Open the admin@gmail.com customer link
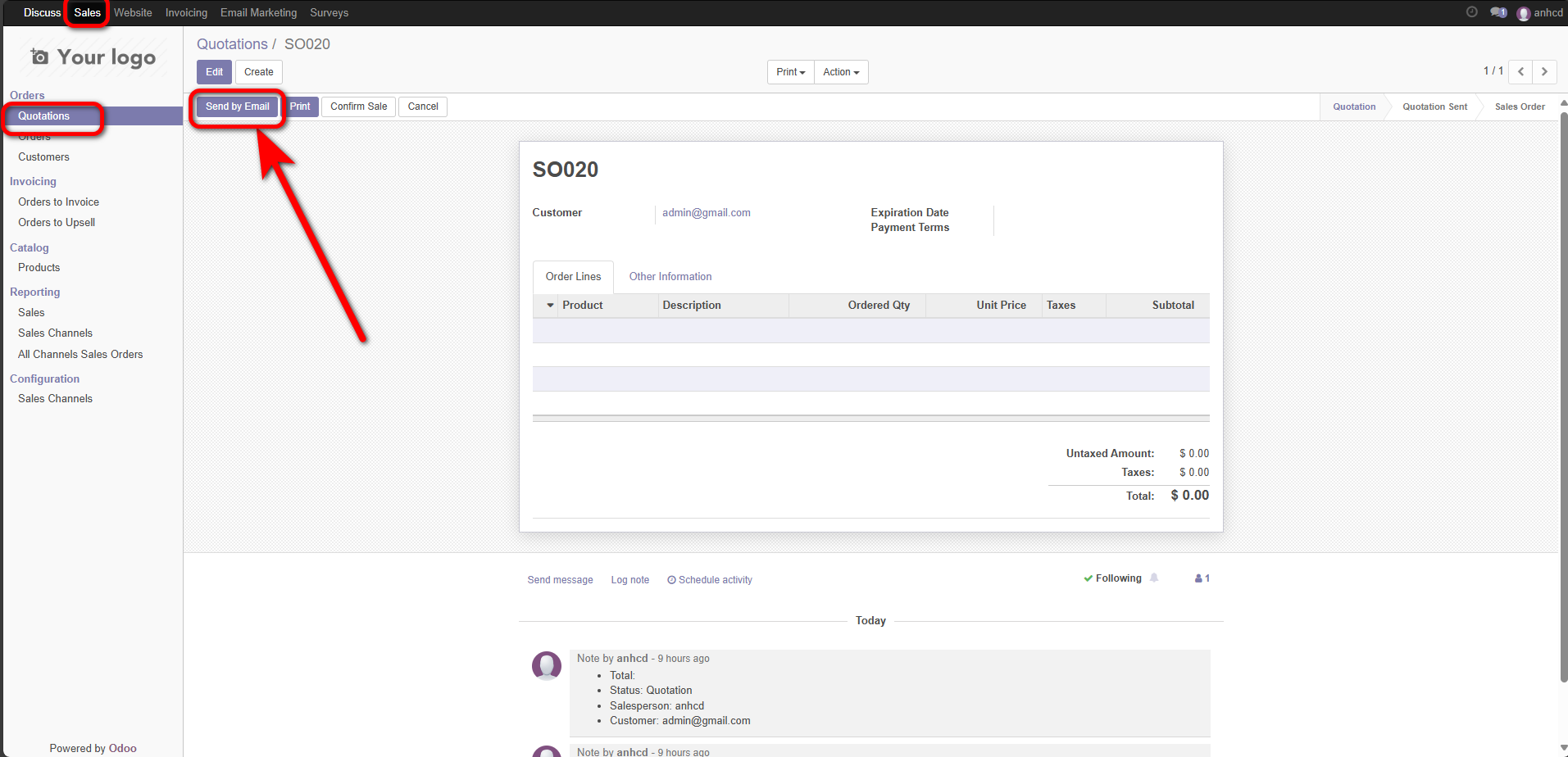Image resolution: width=1568 pixels, height=757 pixels. click(706, 213)
